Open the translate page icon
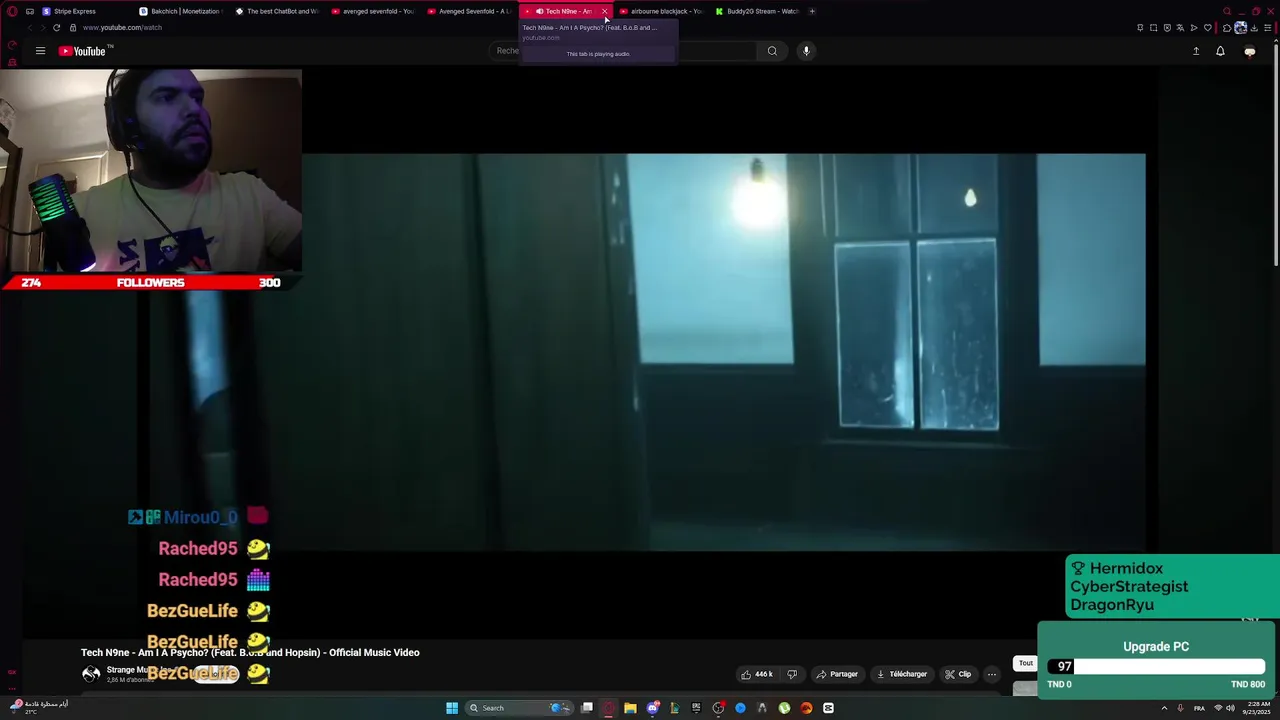The width and height of the screenshot is (1280, 720). (1180, 28)
